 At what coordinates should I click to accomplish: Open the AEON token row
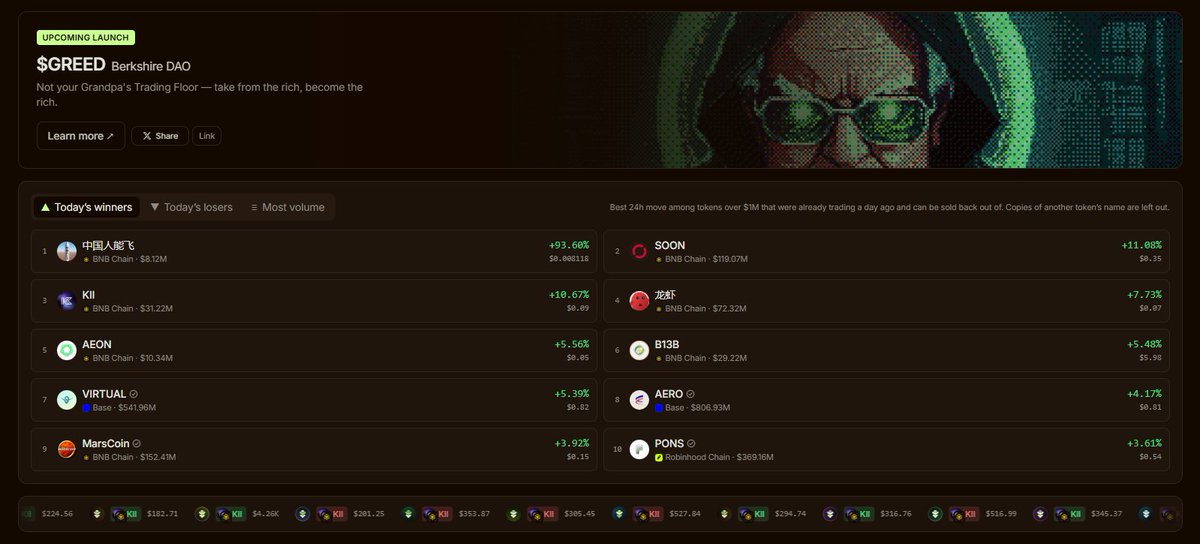314,350
